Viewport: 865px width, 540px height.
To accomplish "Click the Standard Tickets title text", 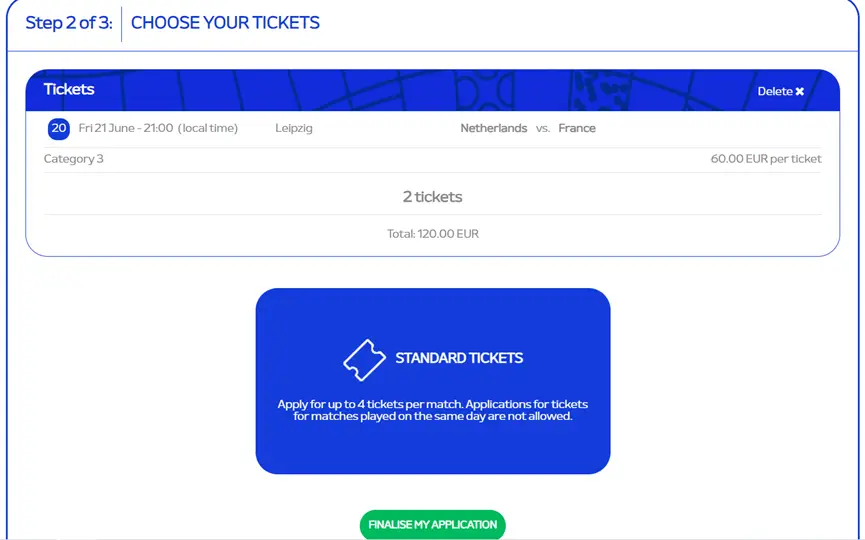I will [459, 358].
